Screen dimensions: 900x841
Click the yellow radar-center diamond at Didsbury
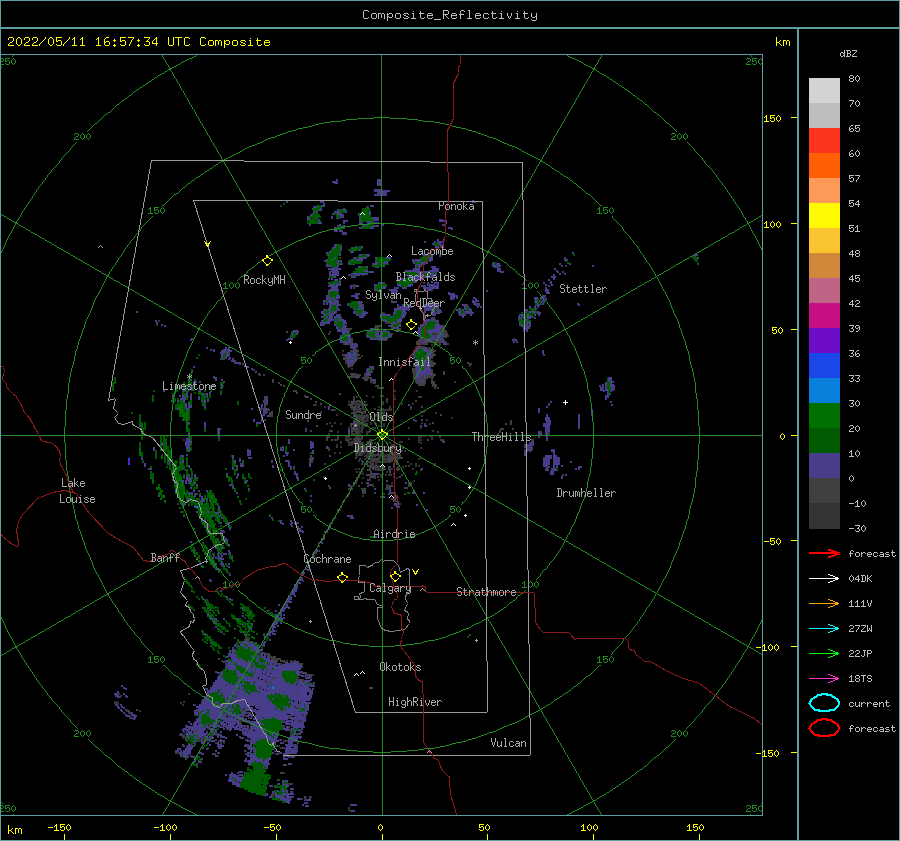382,435
